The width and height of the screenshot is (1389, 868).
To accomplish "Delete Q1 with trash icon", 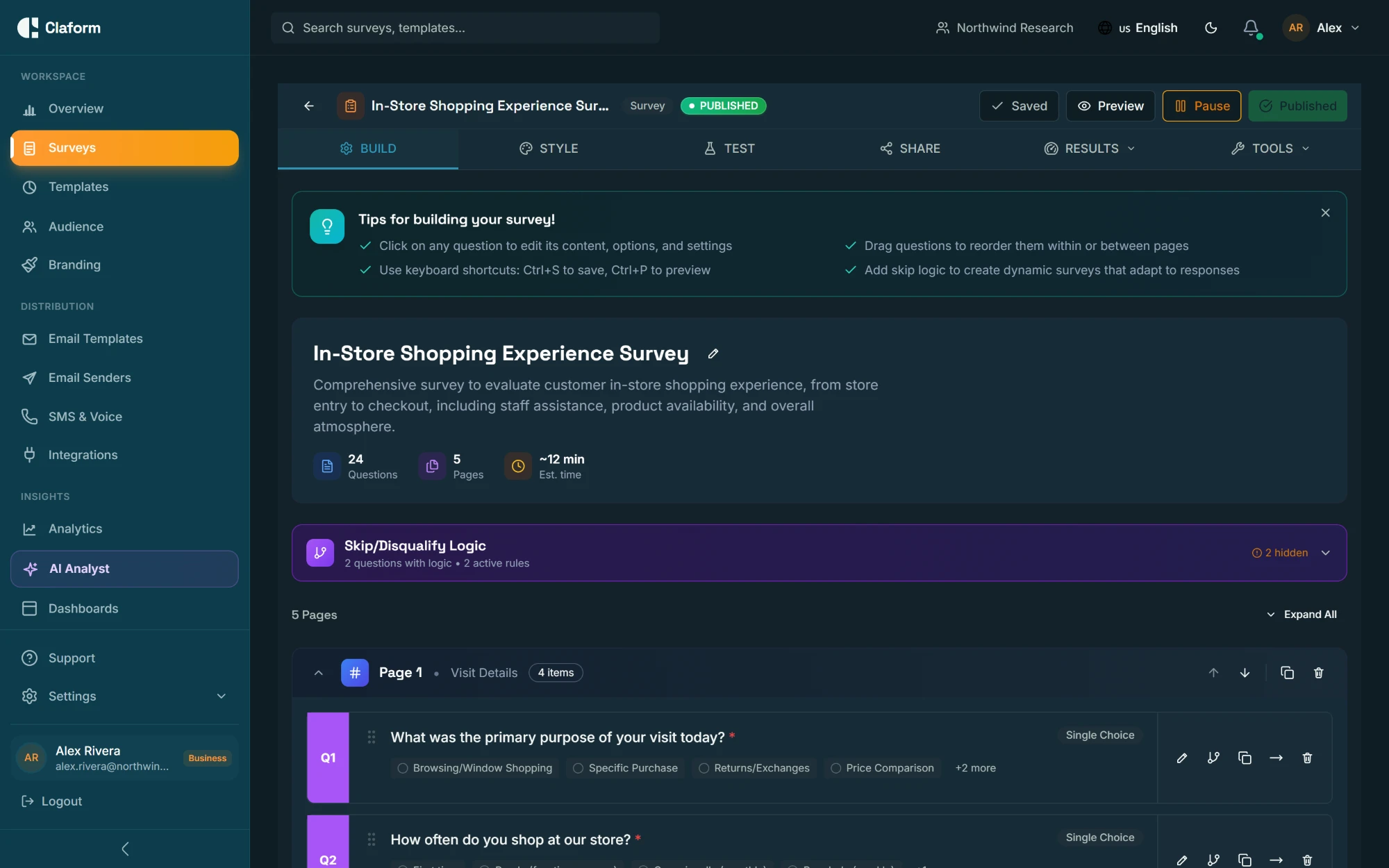I will coord(1308,758).
